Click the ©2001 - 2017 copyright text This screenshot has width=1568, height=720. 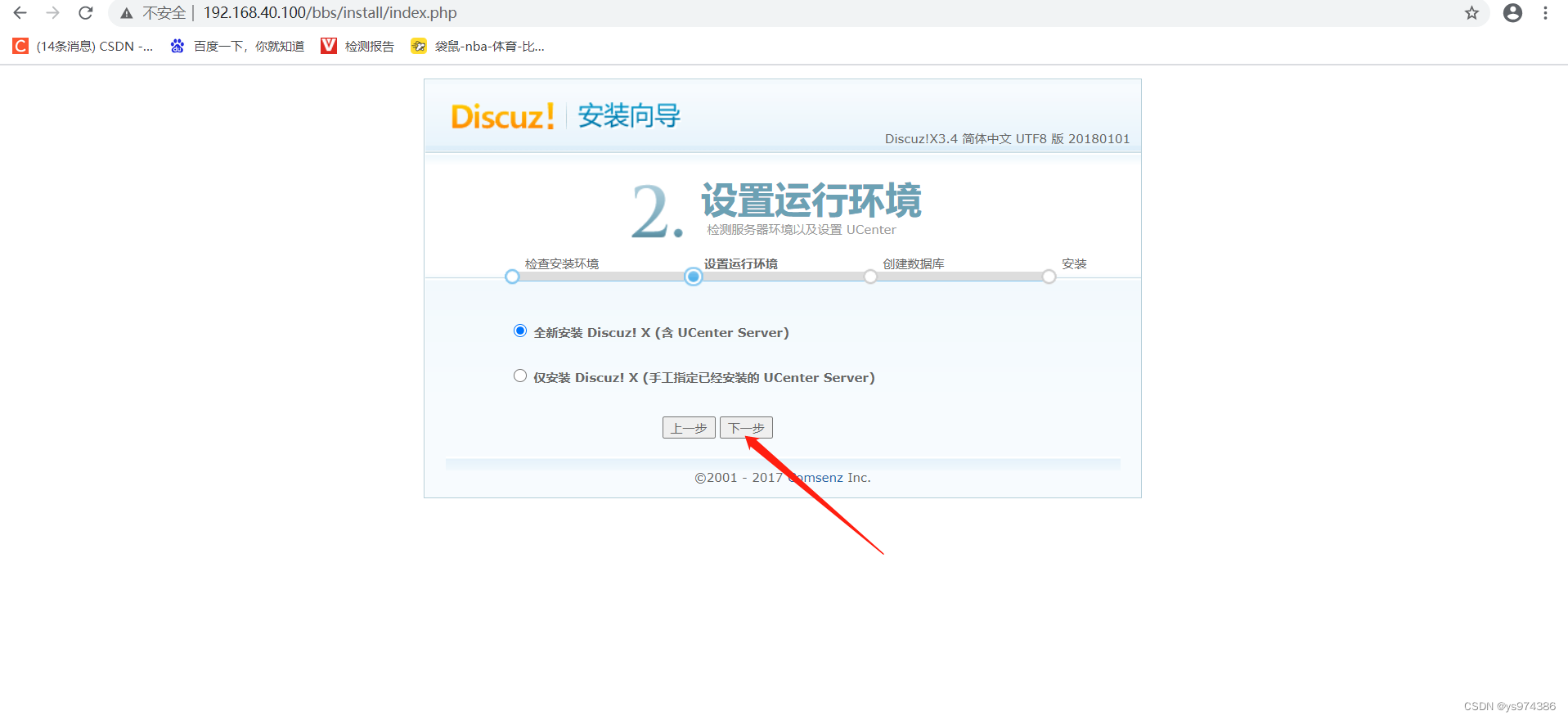(782, 478)
